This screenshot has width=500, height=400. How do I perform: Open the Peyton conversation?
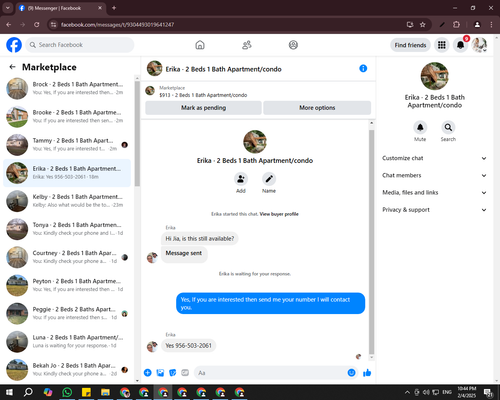click(67, 285)
